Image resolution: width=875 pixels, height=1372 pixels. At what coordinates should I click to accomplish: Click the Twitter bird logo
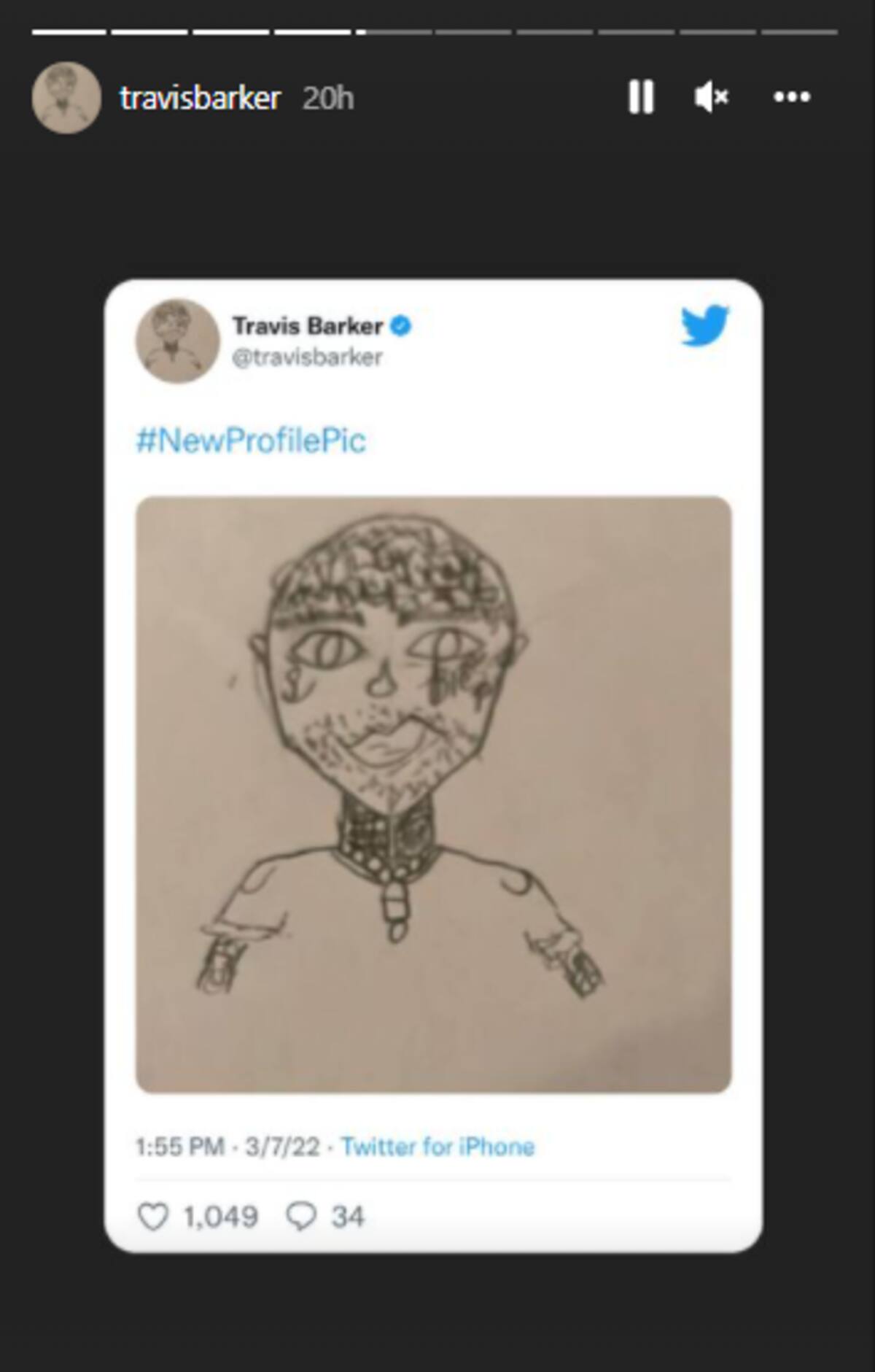[x=704, y=325]
